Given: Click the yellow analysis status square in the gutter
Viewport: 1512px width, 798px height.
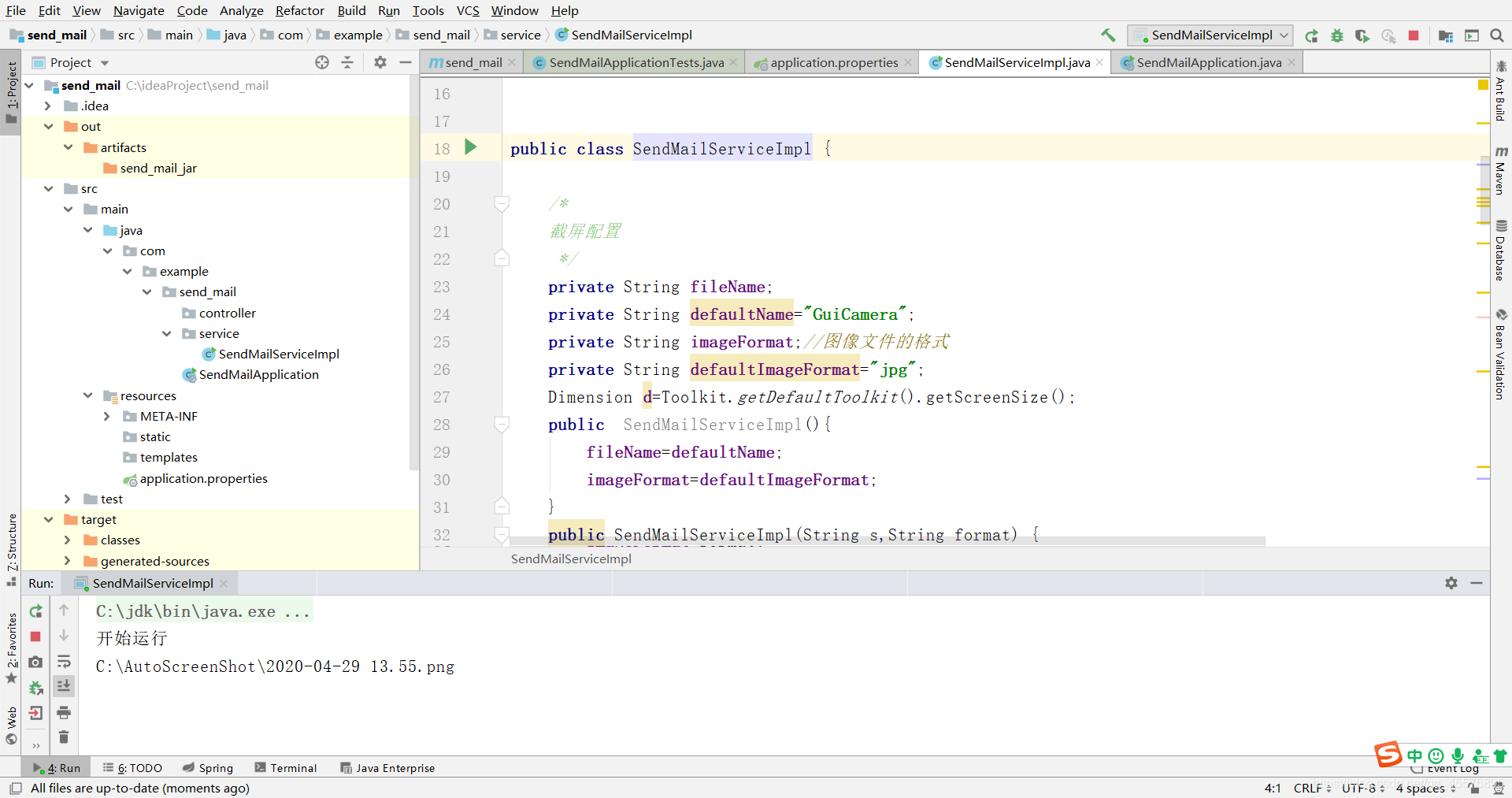Looking at the screenshot, I should 1483,84.
